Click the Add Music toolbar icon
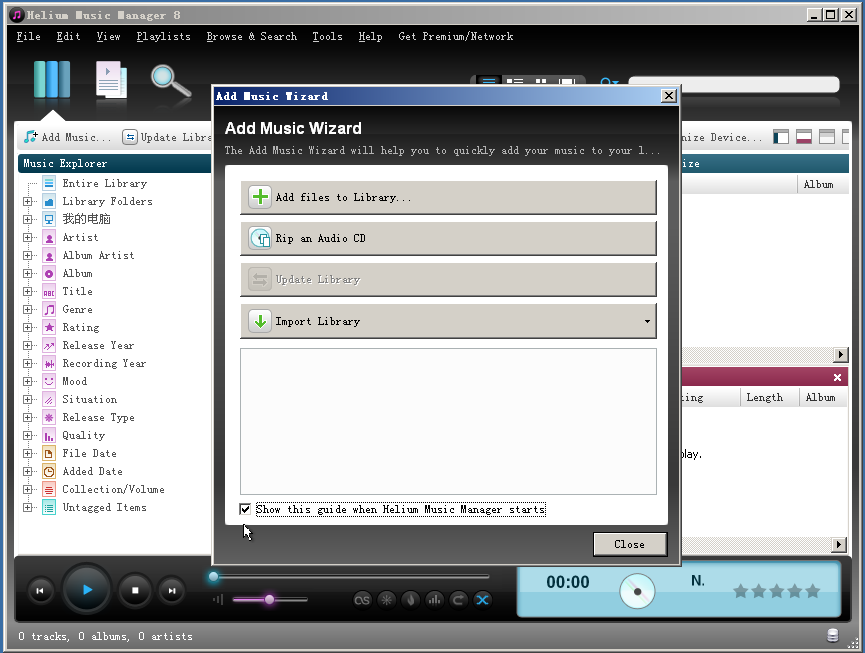Viewport: 865px width, 653px height. point(31,137)
